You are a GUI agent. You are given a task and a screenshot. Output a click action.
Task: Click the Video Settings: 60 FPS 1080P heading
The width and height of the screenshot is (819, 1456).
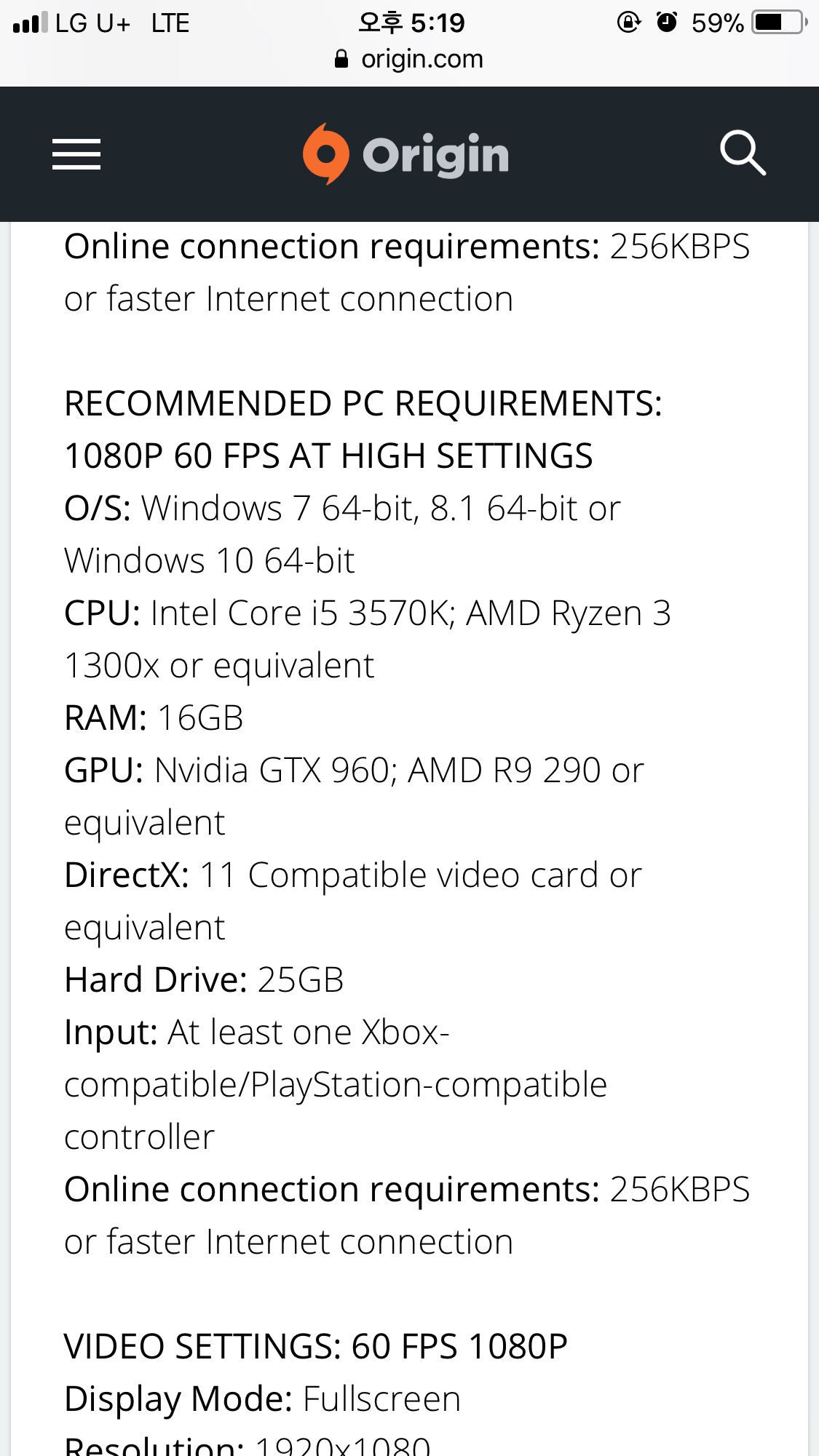click(x=315, y=1346)
